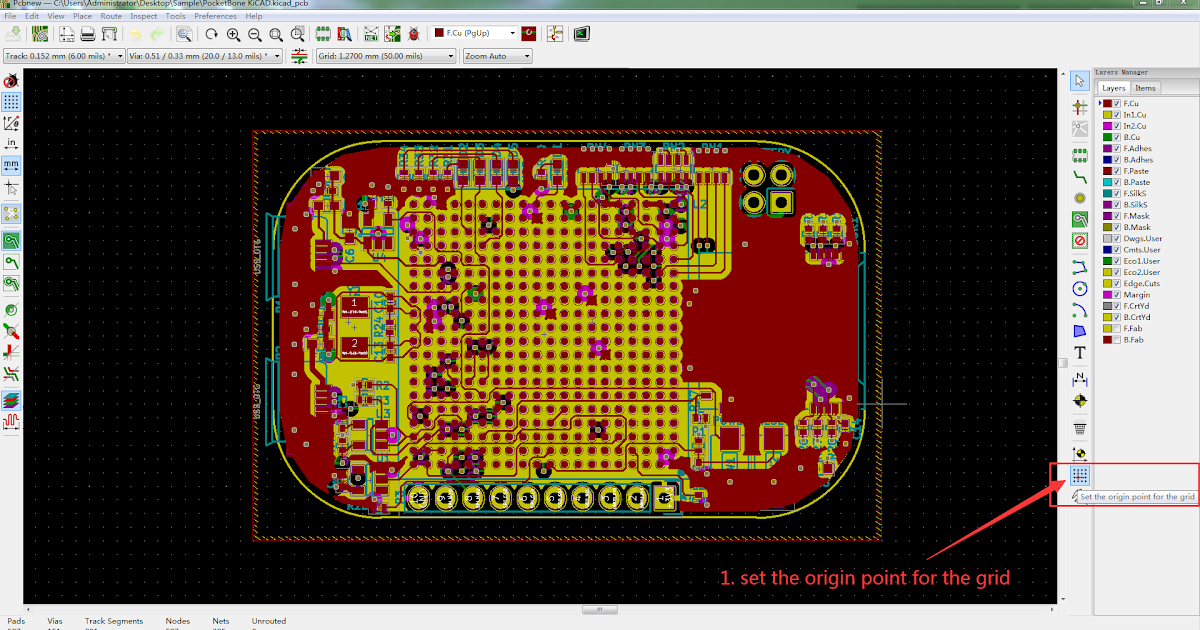Select the Add text tool
Screen dimensions: 1200x630
click(x=1079, y=352)
